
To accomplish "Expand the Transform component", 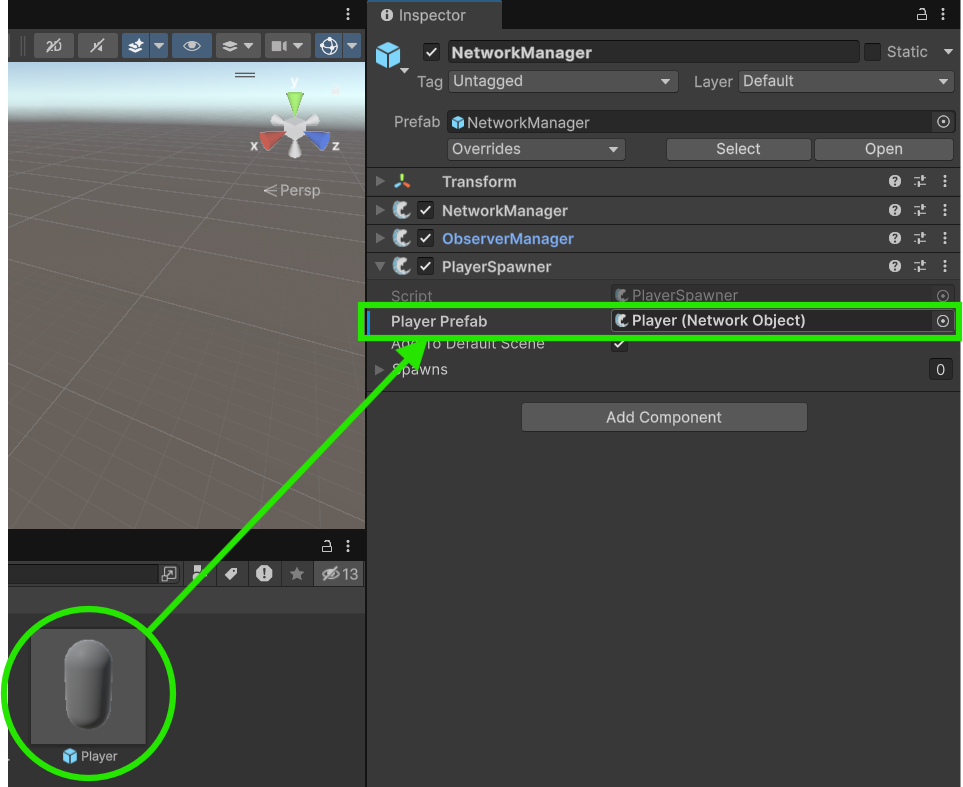I will (380, 181).
